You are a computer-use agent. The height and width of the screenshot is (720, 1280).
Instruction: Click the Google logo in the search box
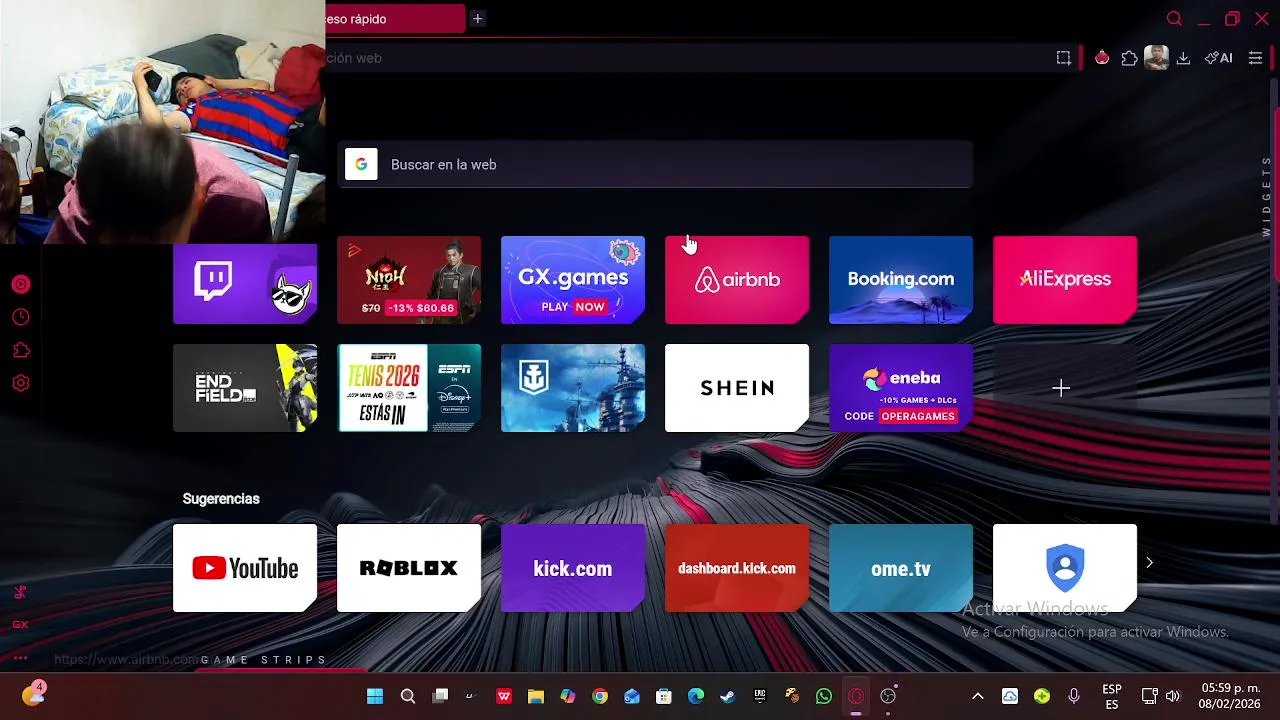pyautogui.click(x=361, y=164)
